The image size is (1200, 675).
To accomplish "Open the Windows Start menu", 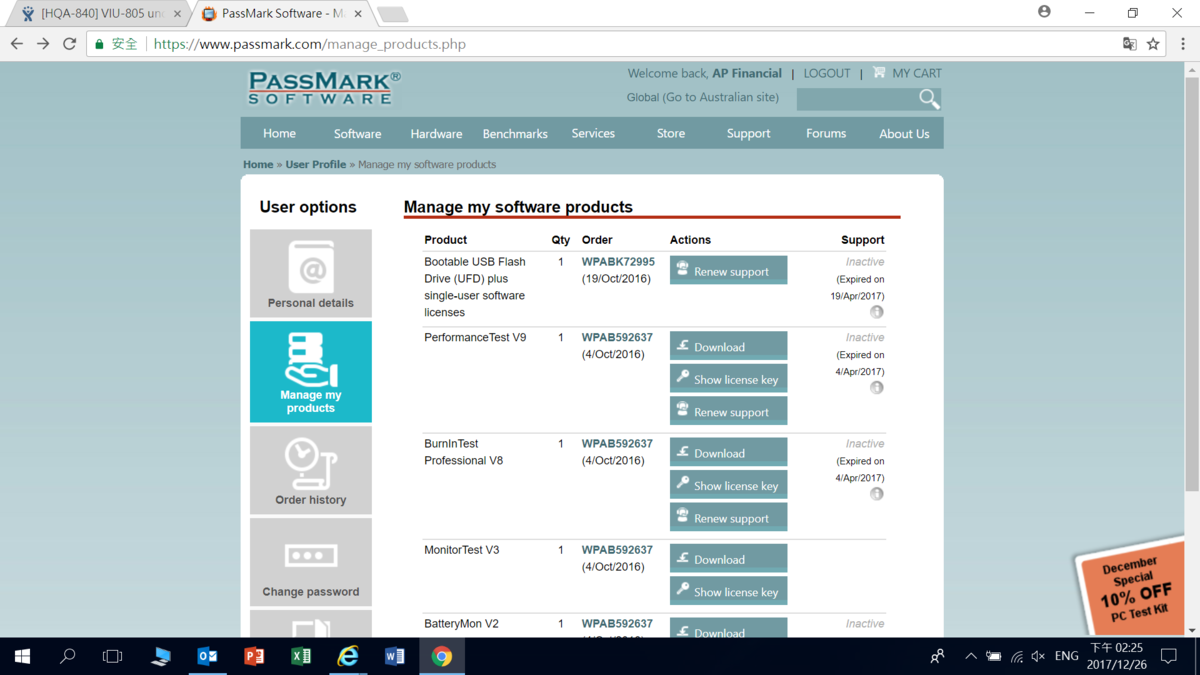I will pyautogui.click(x=22, y=656).
